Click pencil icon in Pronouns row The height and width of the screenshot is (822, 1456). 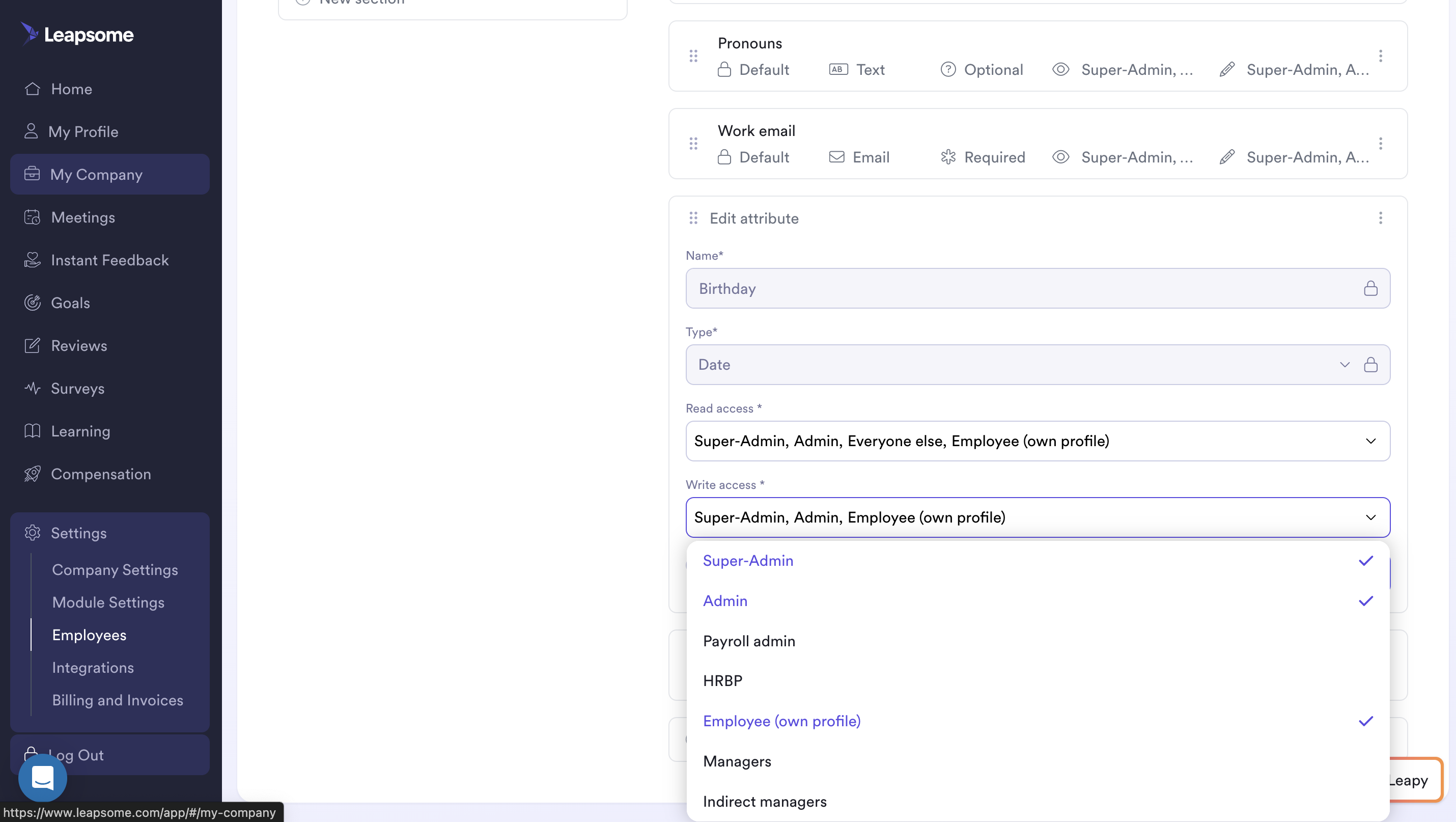tap(1227, 70)
